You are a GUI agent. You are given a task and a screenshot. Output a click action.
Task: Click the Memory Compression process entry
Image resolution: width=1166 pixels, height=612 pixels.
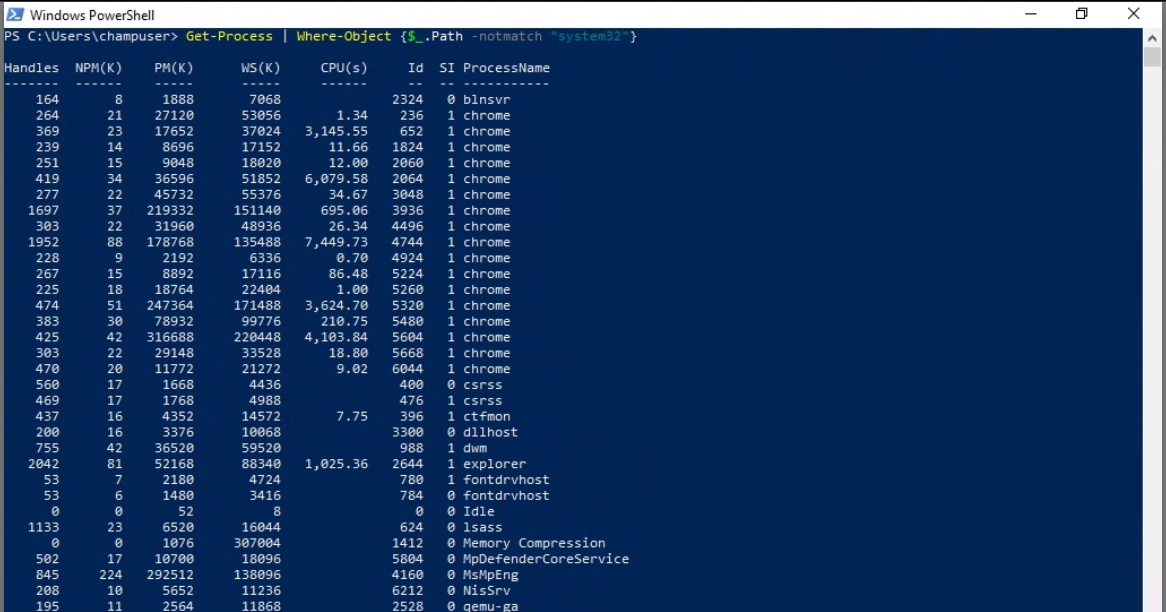pyautogui.click(x=534, y=543)
